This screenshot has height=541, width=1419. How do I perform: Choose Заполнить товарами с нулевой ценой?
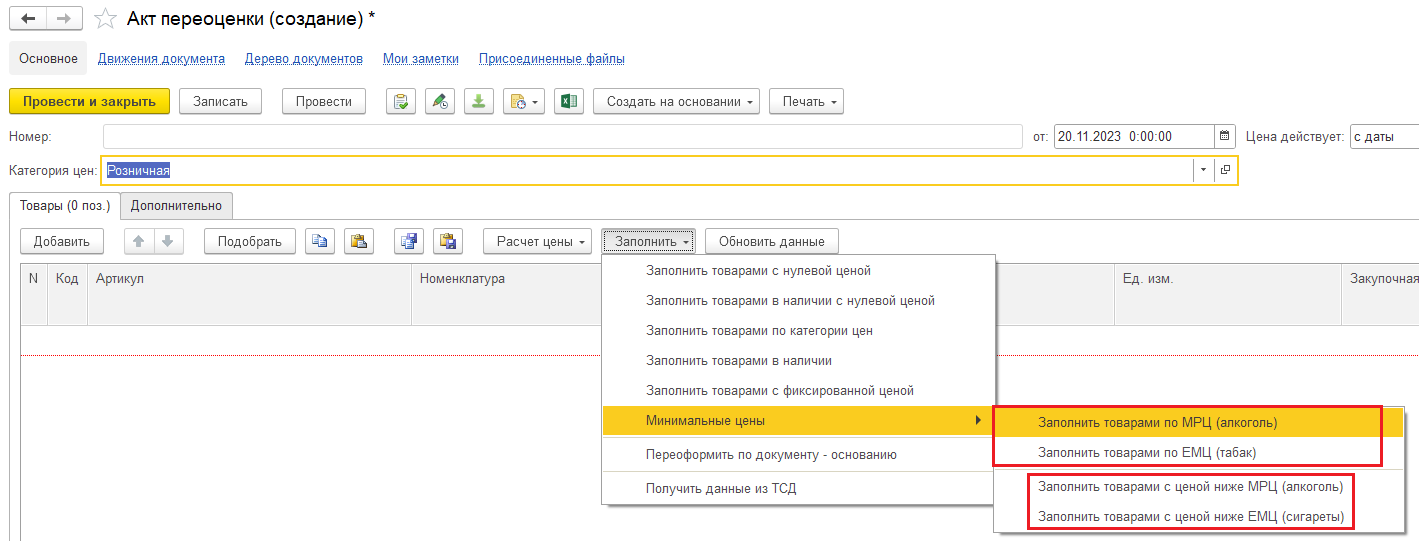click(758, 271)
